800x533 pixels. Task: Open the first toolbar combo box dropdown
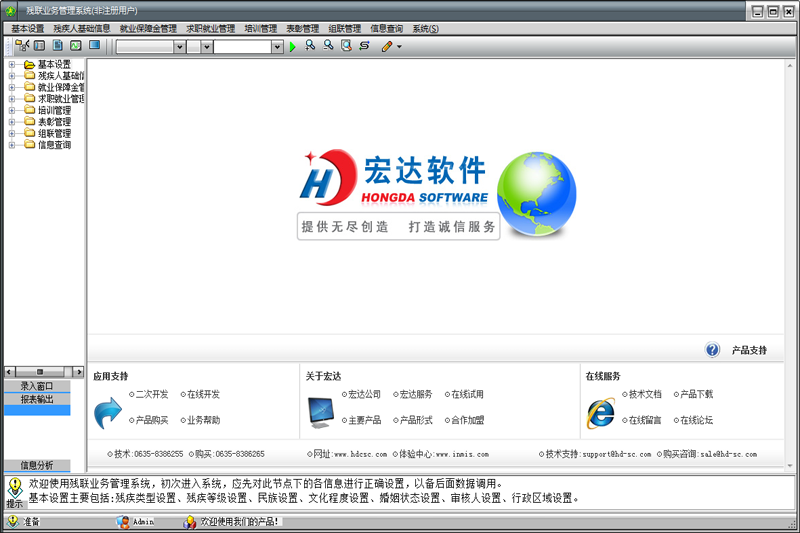click(x=180, y=47)
